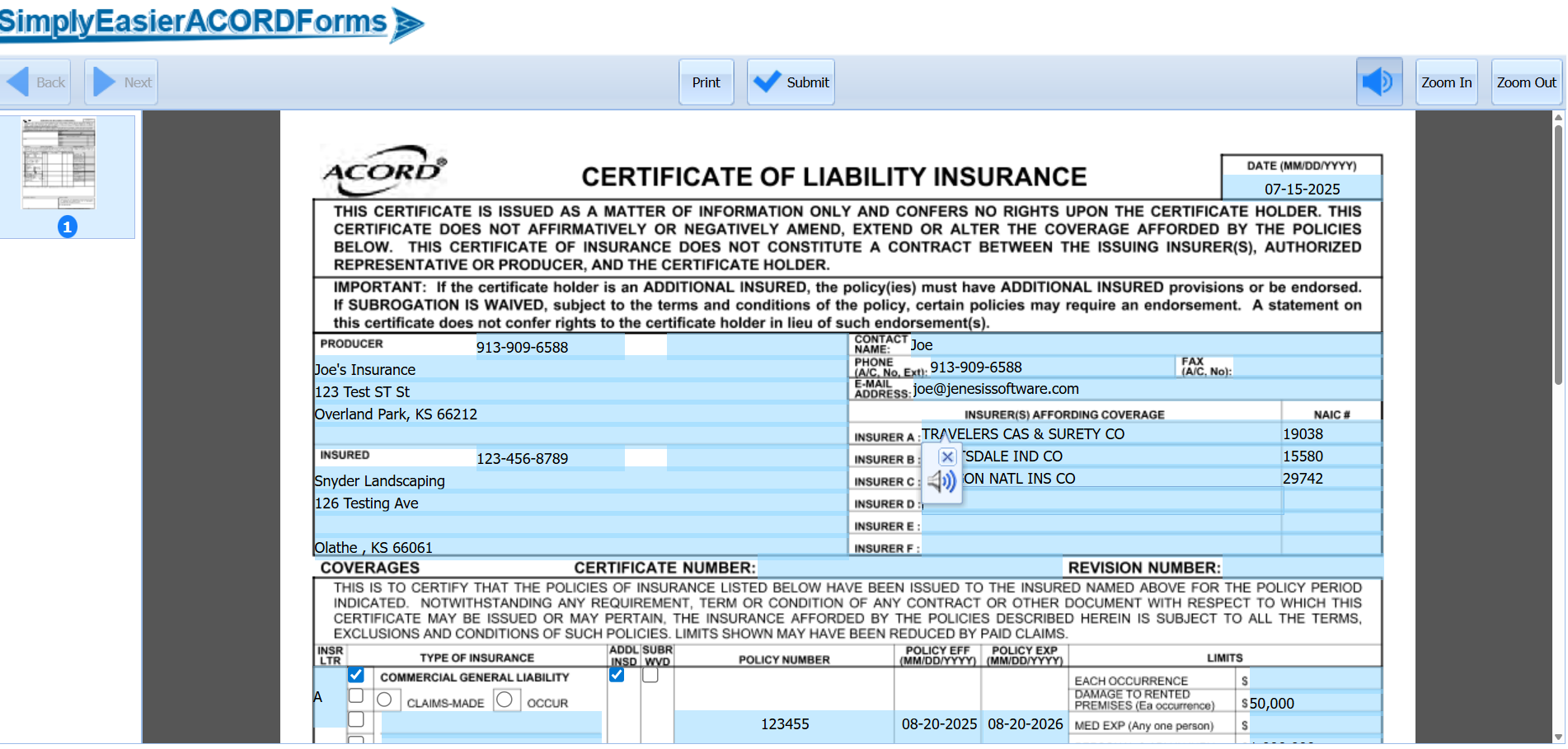Print the certificate form

pos(707,82)
